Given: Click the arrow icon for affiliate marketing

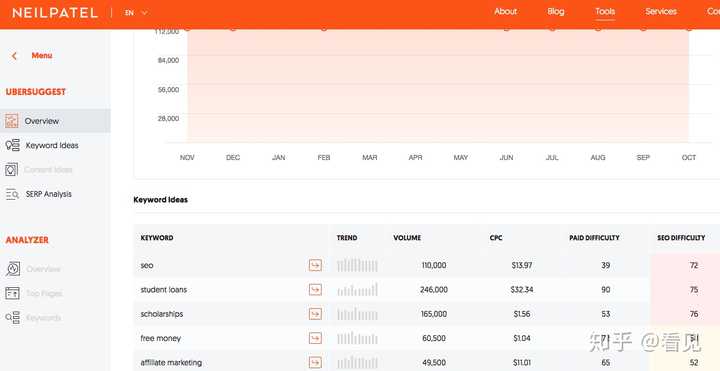Looking at the screenshot, I should pos(315,362).
